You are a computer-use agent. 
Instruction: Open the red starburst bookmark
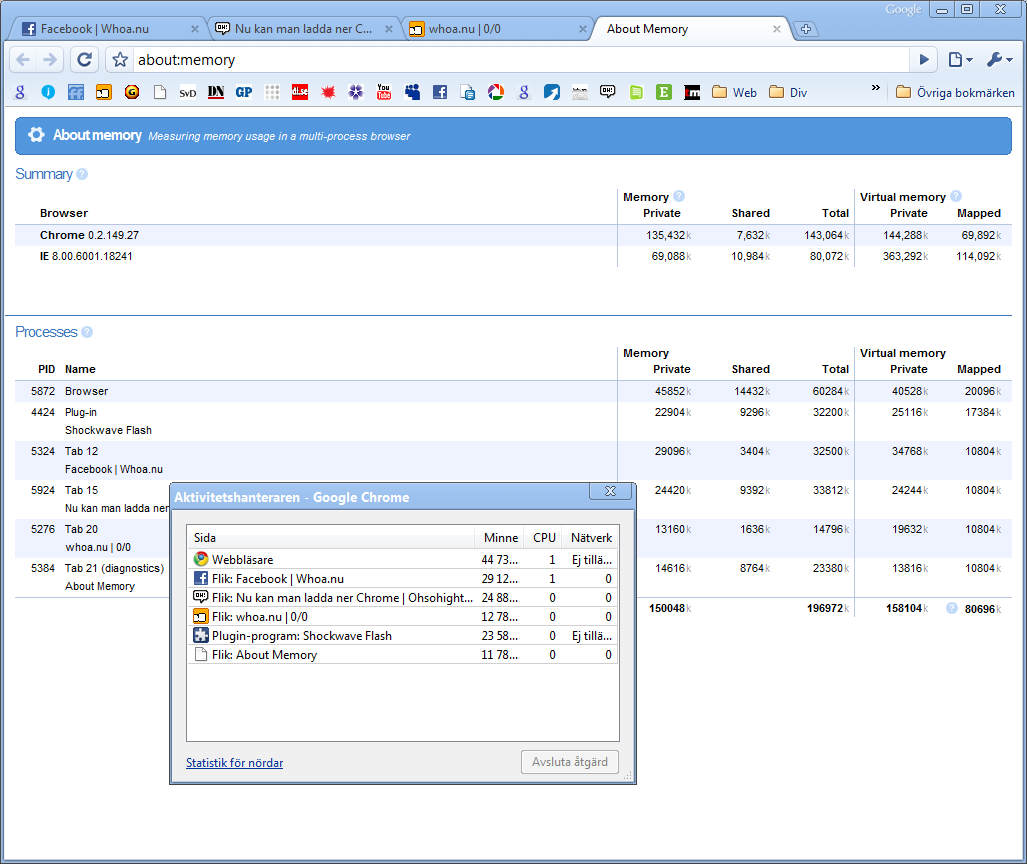click(328, 92)
